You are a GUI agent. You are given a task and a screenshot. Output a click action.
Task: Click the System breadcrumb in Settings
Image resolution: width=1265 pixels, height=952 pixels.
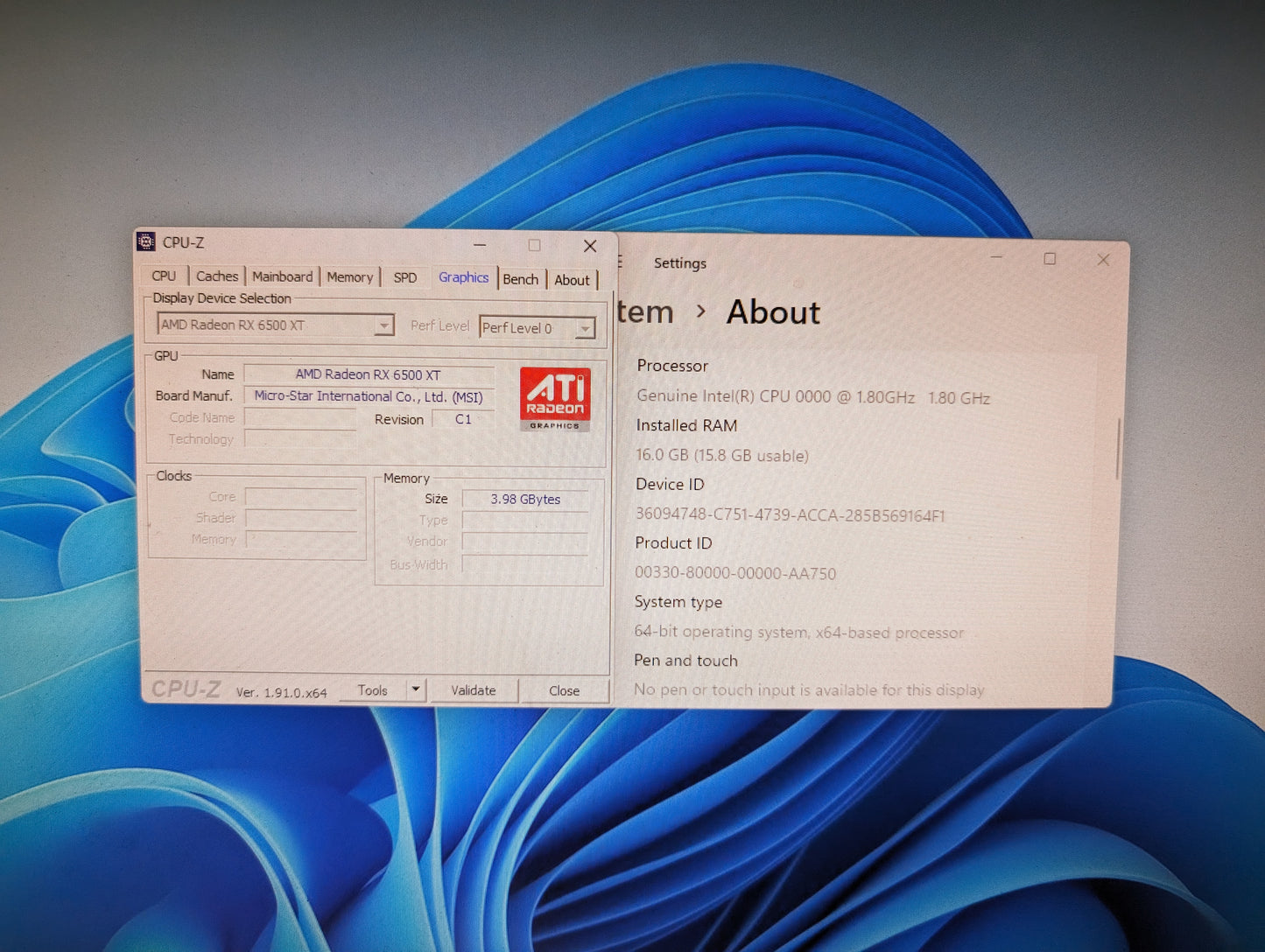click(x=645, y=311)
